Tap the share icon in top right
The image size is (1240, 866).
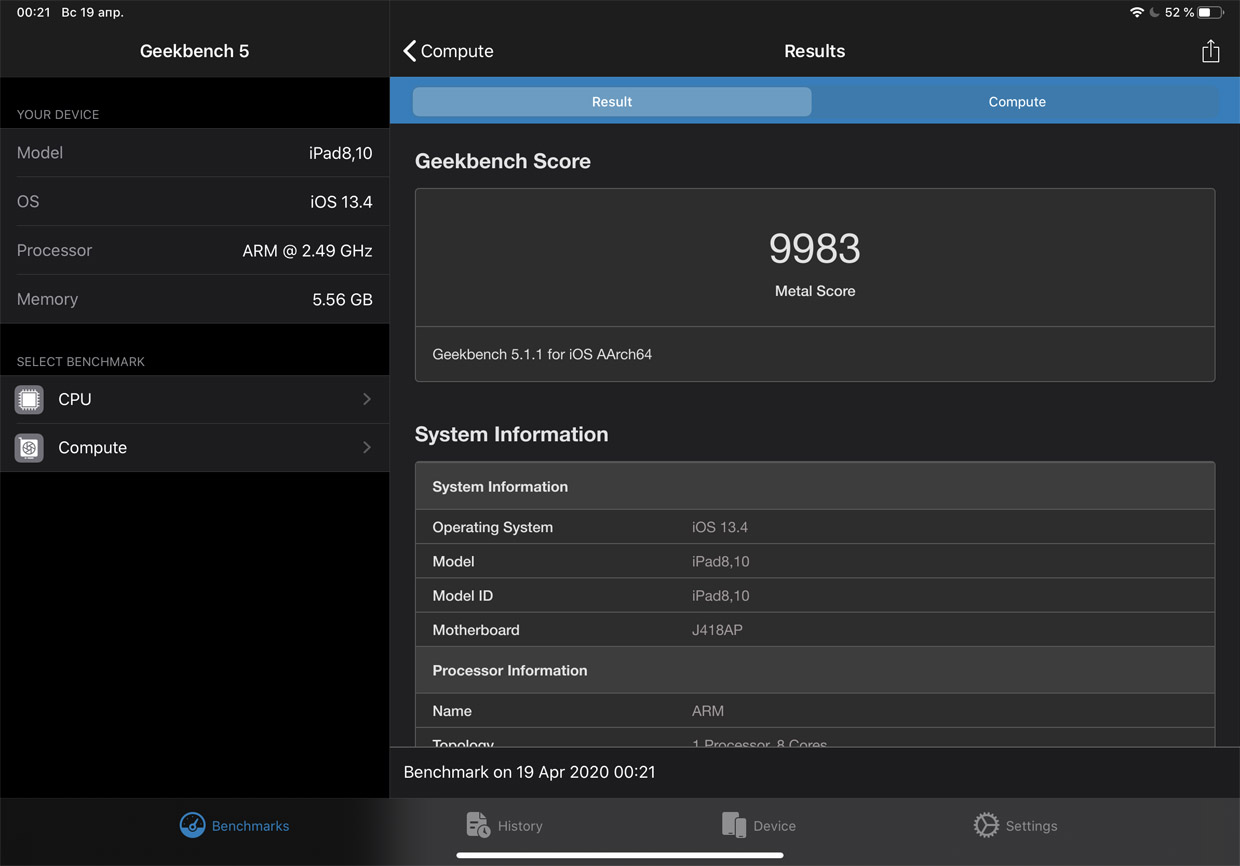pyautogui.click(x=1210, y=51)
